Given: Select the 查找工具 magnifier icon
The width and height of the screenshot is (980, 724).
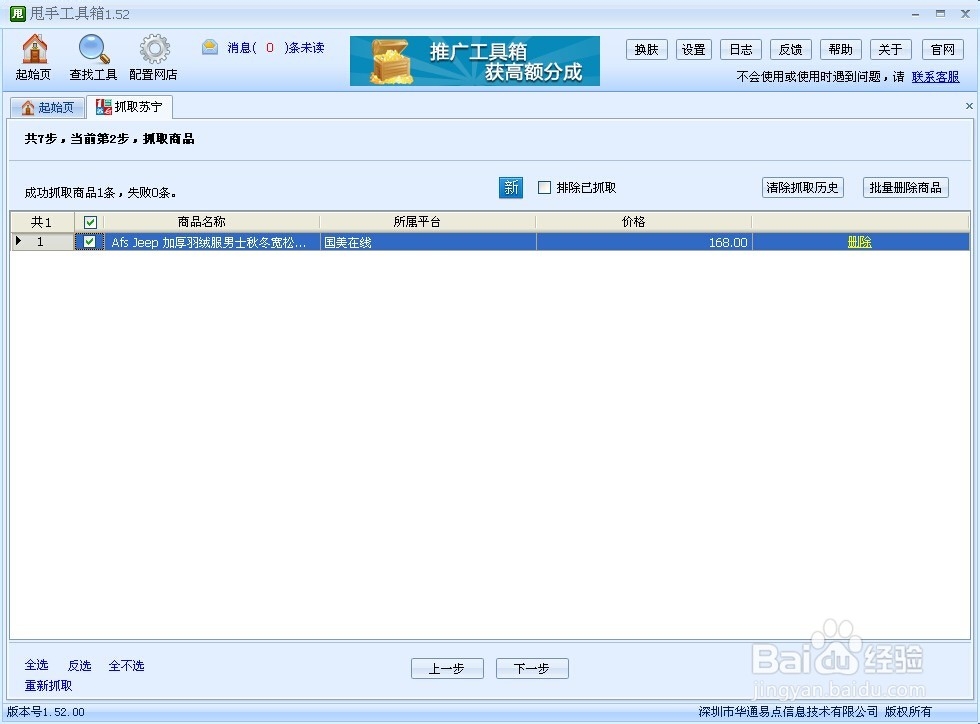Looking at the screenshot, I should tap(92, 48).
